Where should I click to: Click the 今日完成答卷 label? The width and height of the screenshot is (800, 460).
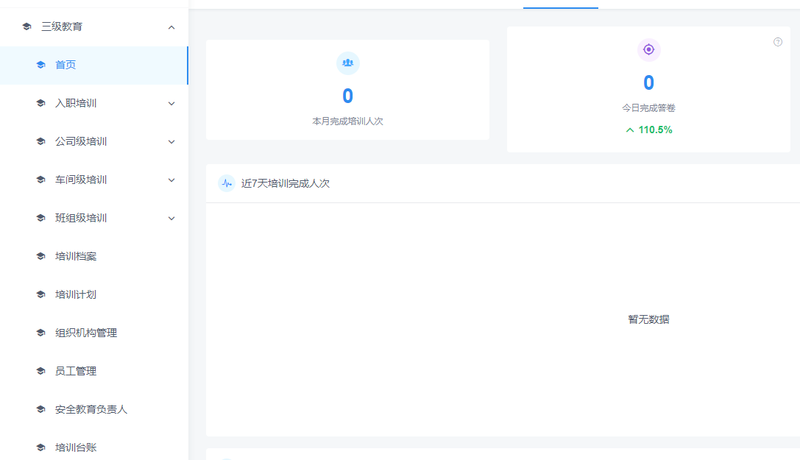pos(648,108)
